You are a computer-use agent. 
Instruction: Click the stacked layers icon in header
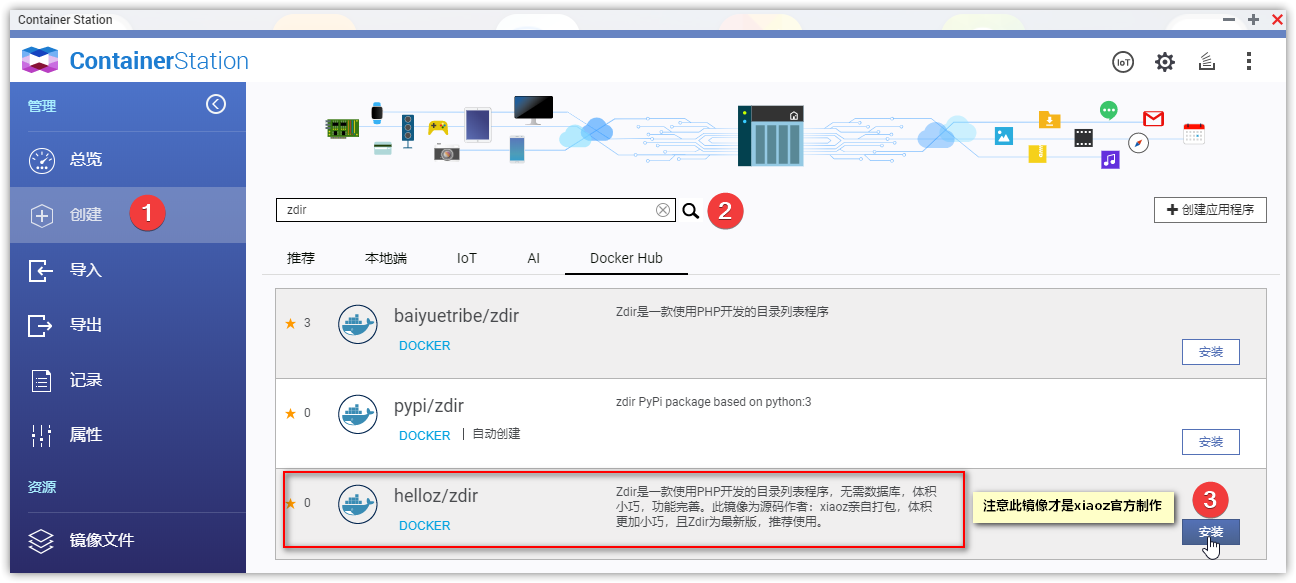1207,62
